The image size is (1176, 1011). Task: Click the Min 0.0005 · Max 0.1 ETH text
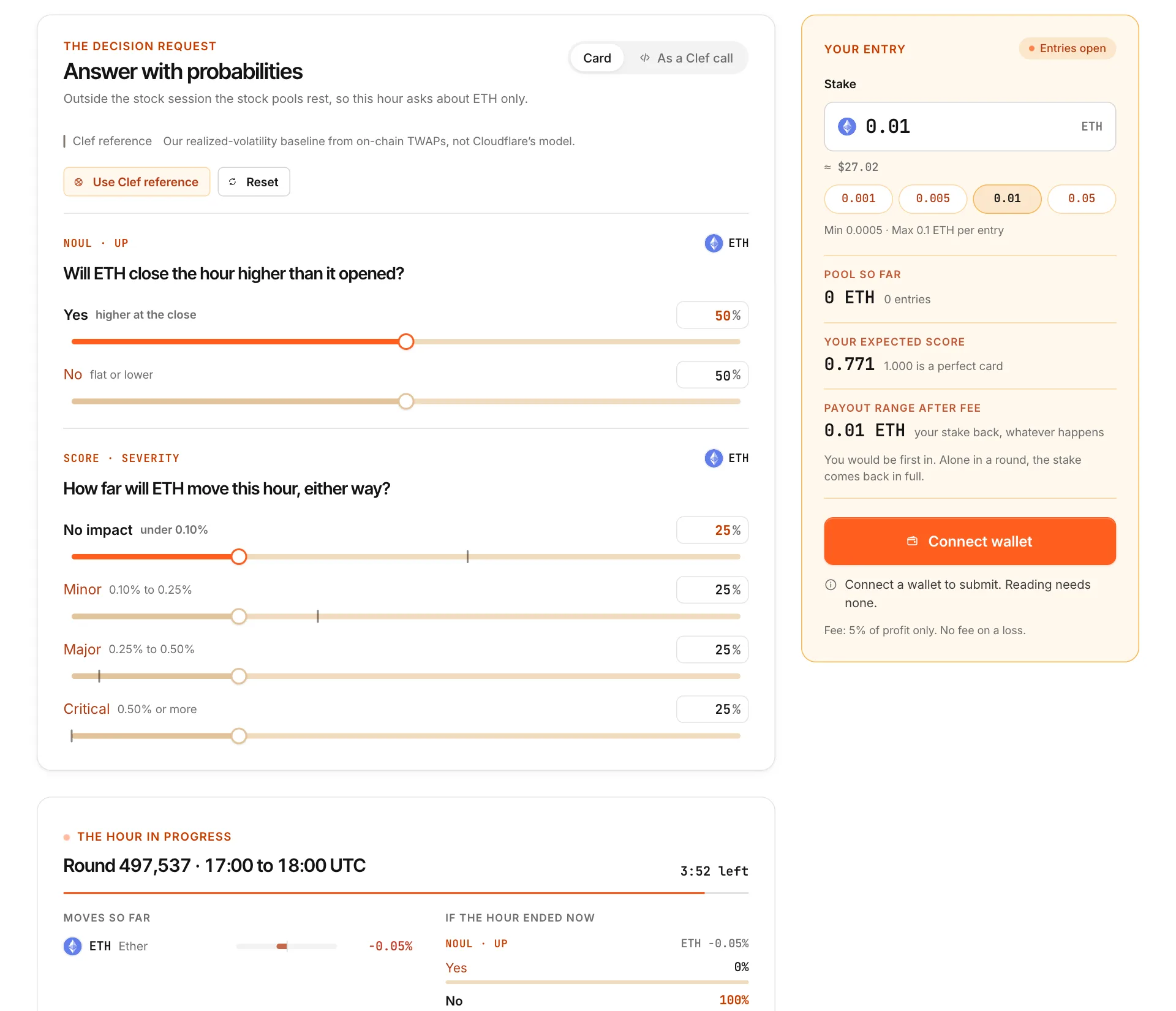[x=914, y=230]
